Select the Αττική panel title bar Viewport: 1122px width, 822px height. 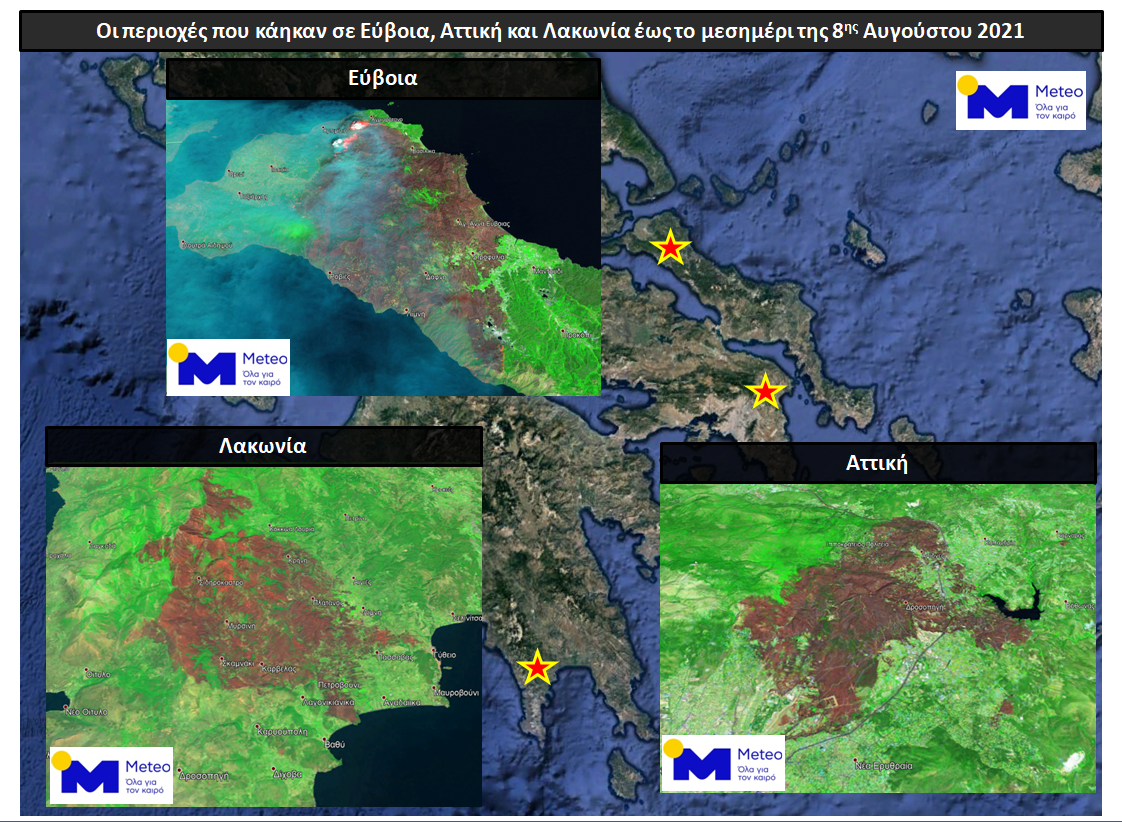(x=877, y=463)
